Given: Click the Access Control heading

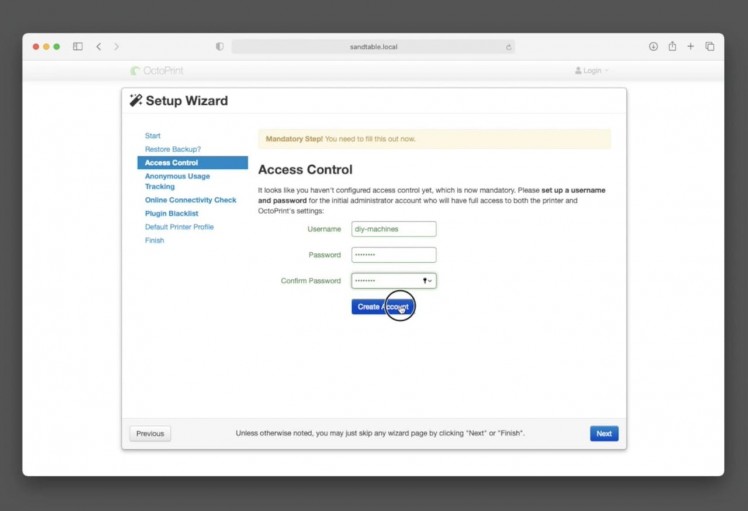Looking at the screenshot, I should pos(305,169).
